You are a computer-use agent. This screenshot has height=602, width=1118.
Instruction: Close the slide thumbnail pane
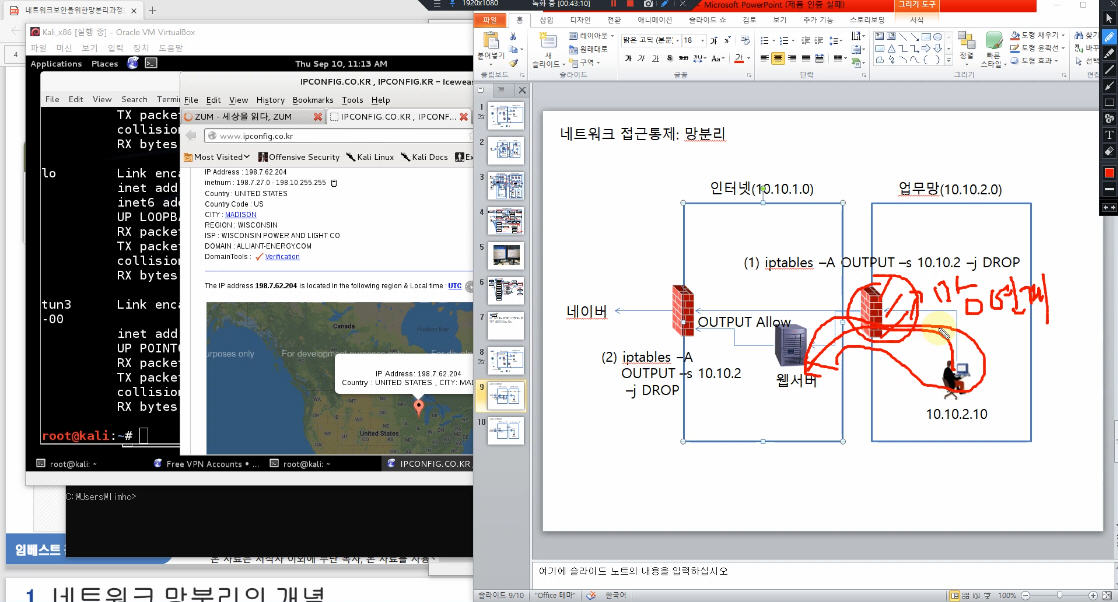[523, 91]
